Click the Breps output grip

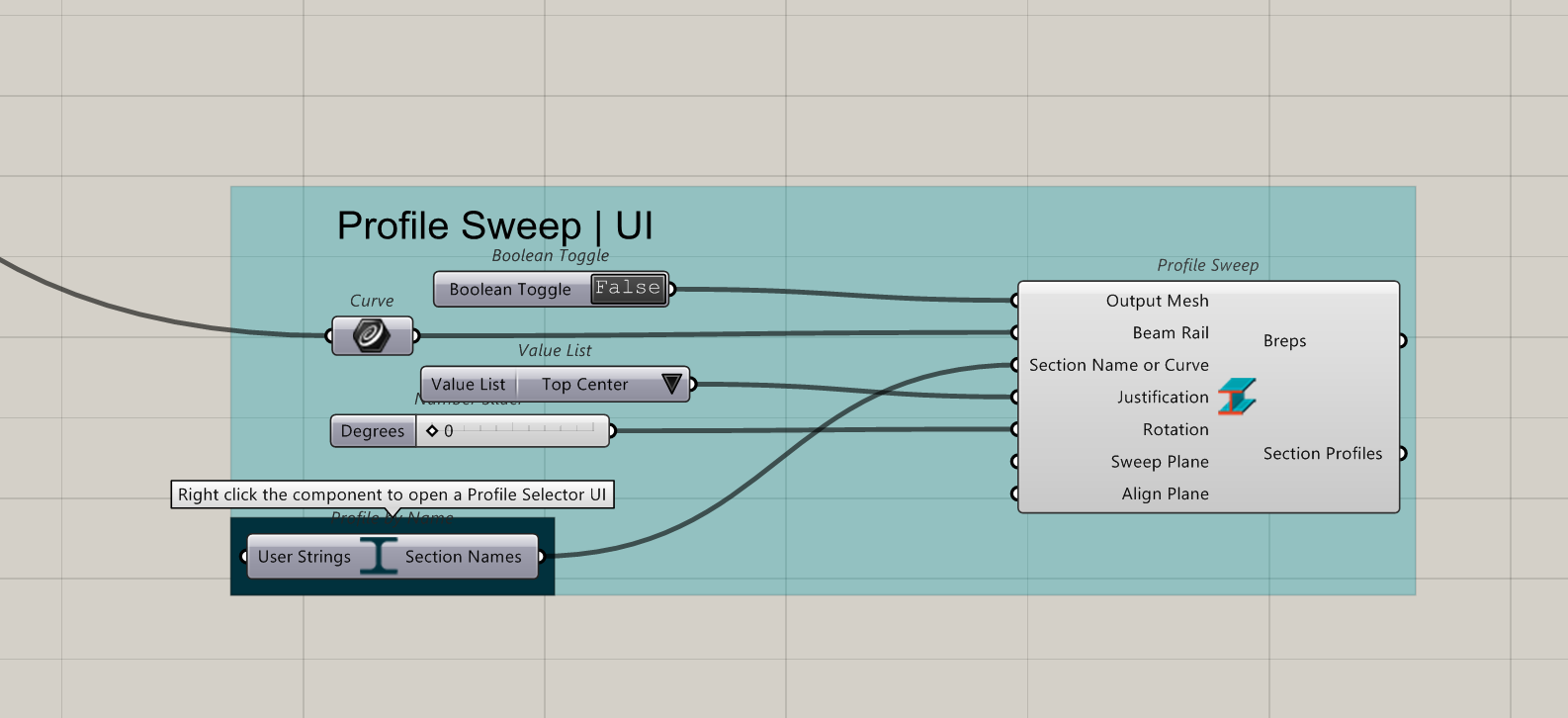pyautogui.click(x=1402, y=341)
